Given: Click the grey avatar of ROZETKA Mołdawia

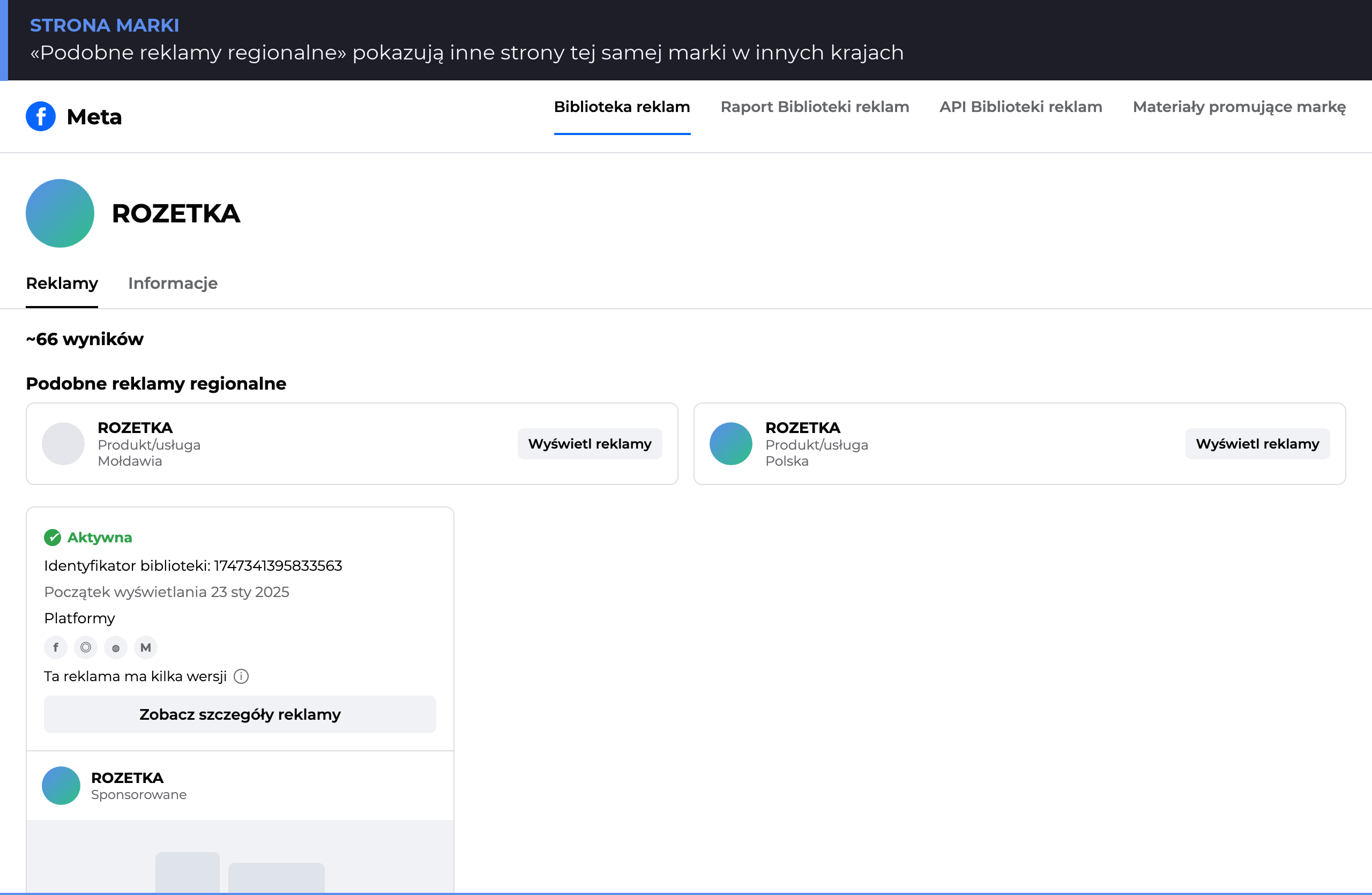Looking at the screenshot, I should 63,444.
